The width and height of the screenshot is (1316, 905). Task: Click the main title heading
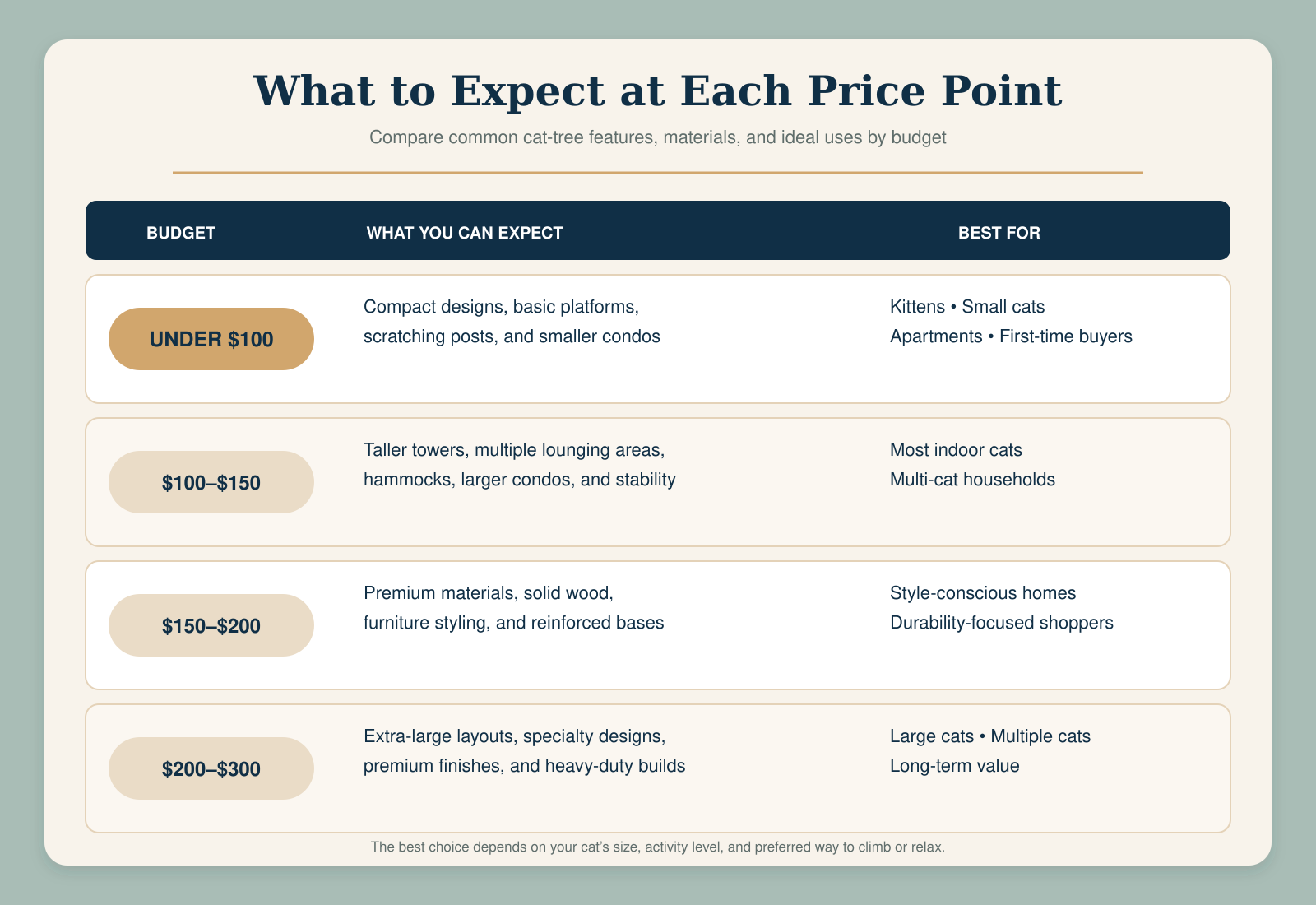point(658,90)
